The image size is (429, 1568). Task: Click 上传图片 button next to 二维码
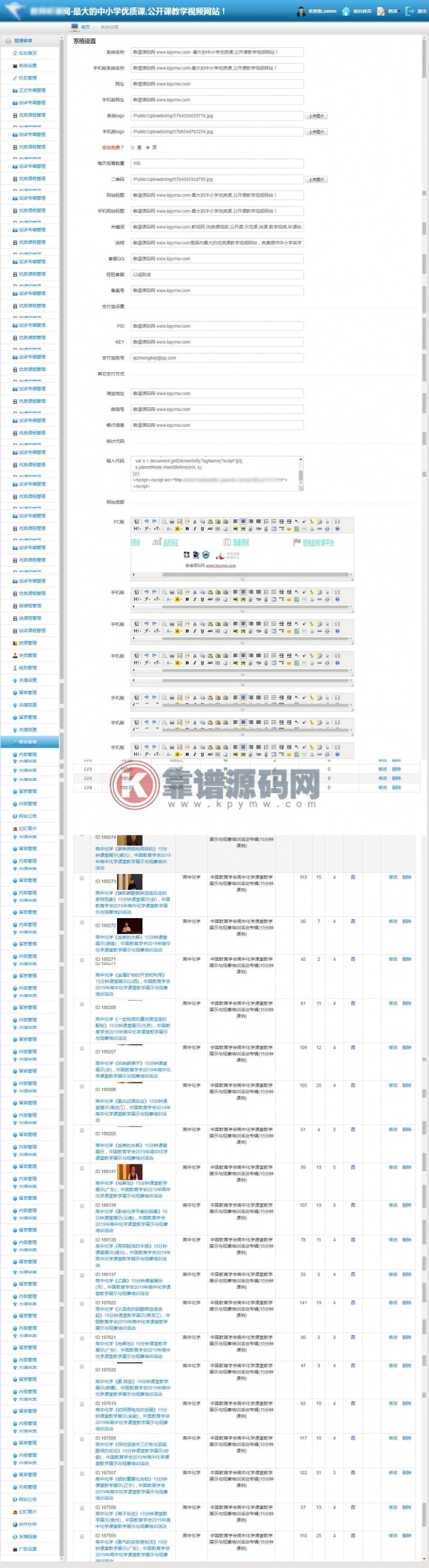pyautogui.click(x=316, y=179)
